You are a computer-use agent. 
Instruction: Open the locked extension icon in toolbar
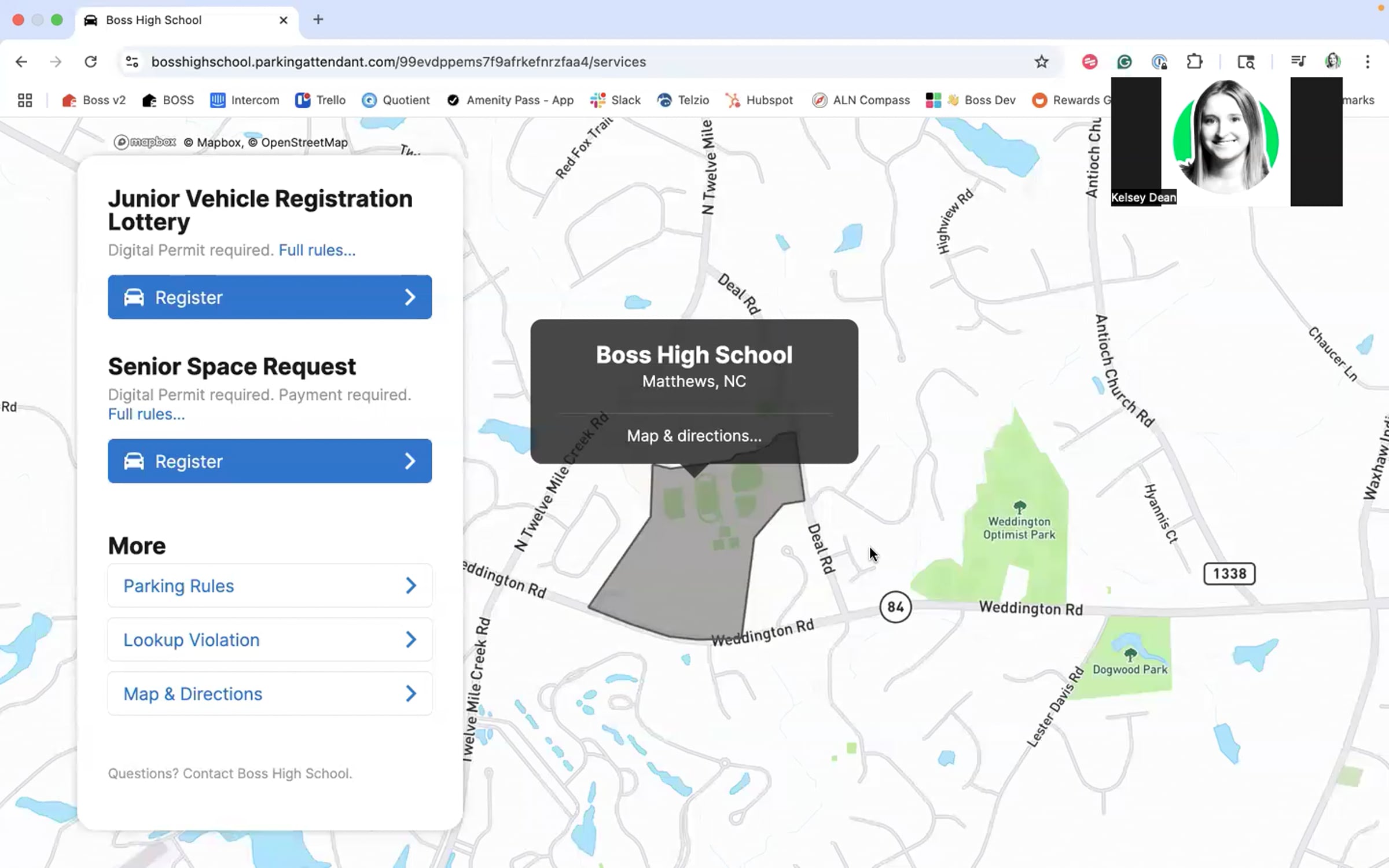point(1159,61)
